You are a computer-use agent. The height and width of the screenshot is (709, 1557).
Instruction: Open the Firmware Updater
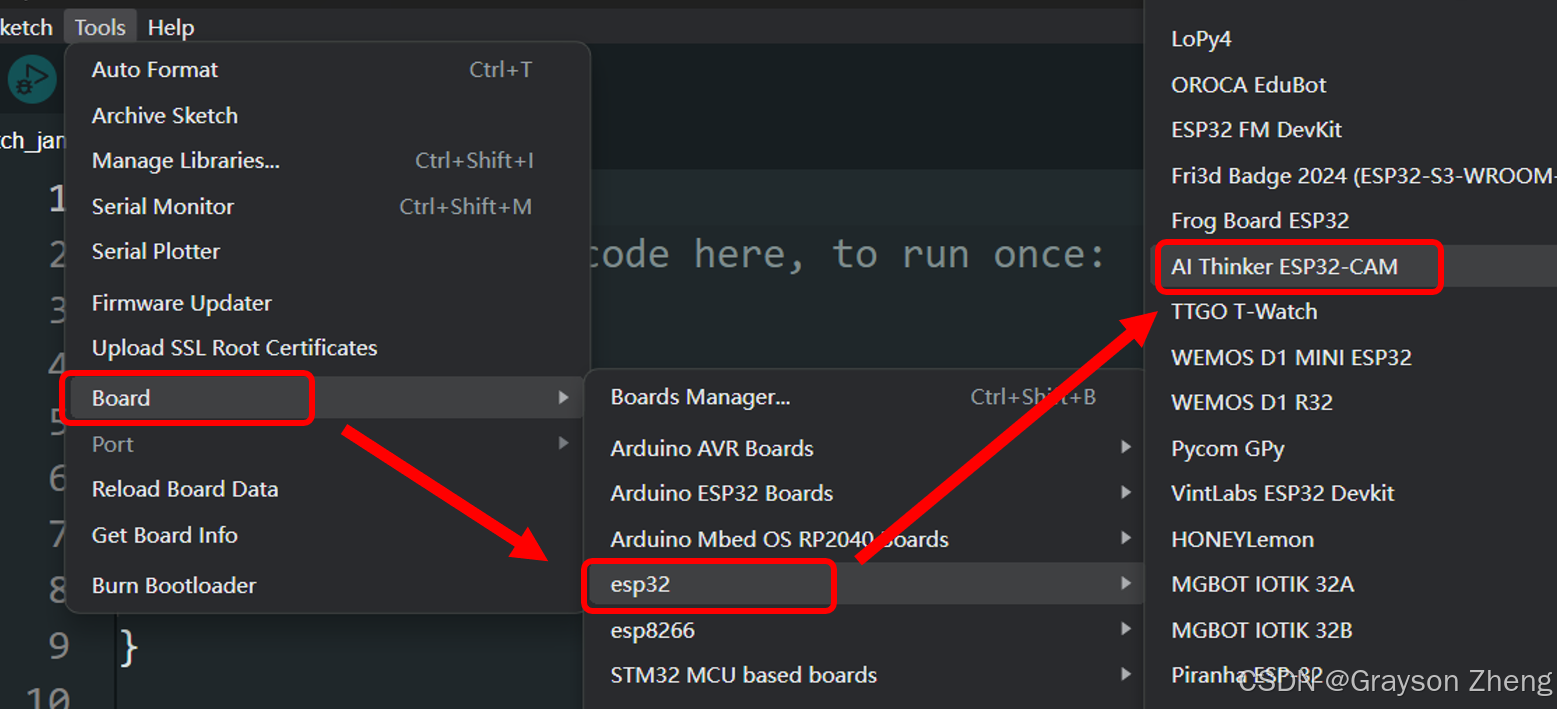coord(182,303)
